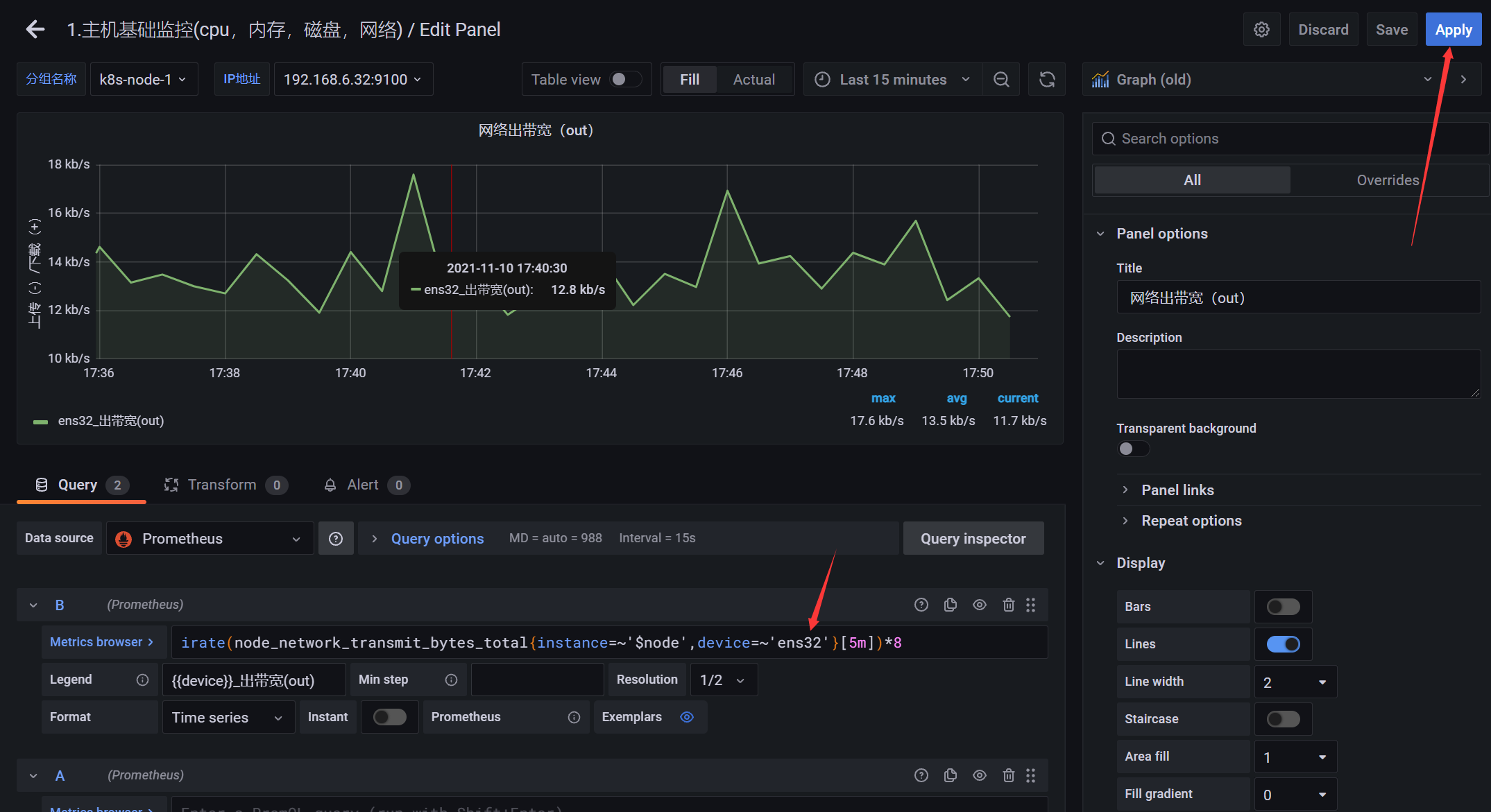Open the Format Time series dropdown

(x=228, y=717)
